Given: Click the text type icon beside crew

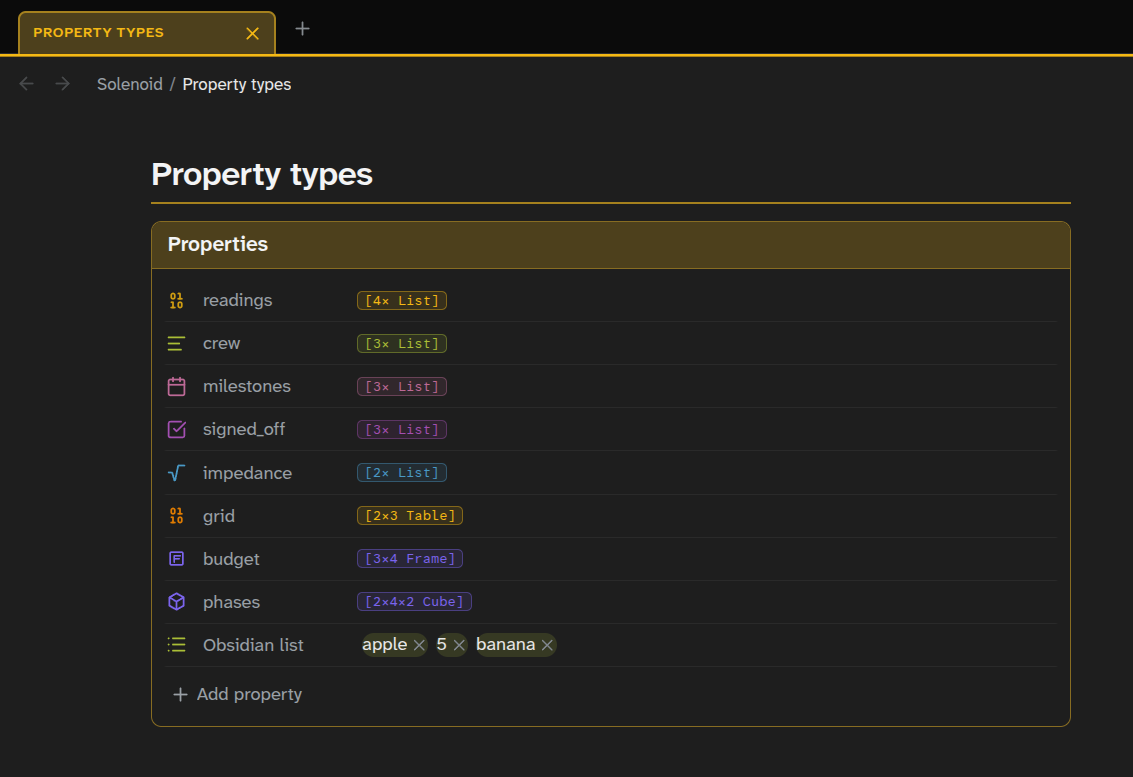Looking at the screenshot, I should (x=176, y=343).
